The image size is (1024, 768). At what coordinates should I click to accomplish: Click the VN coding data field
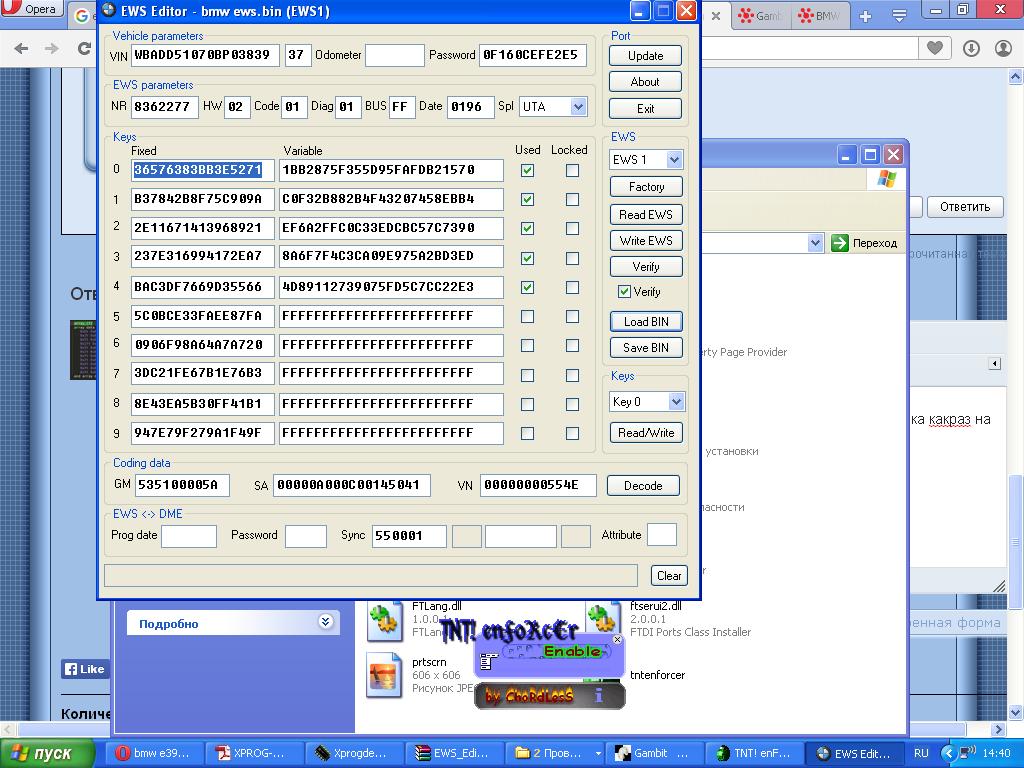(537, 485)
